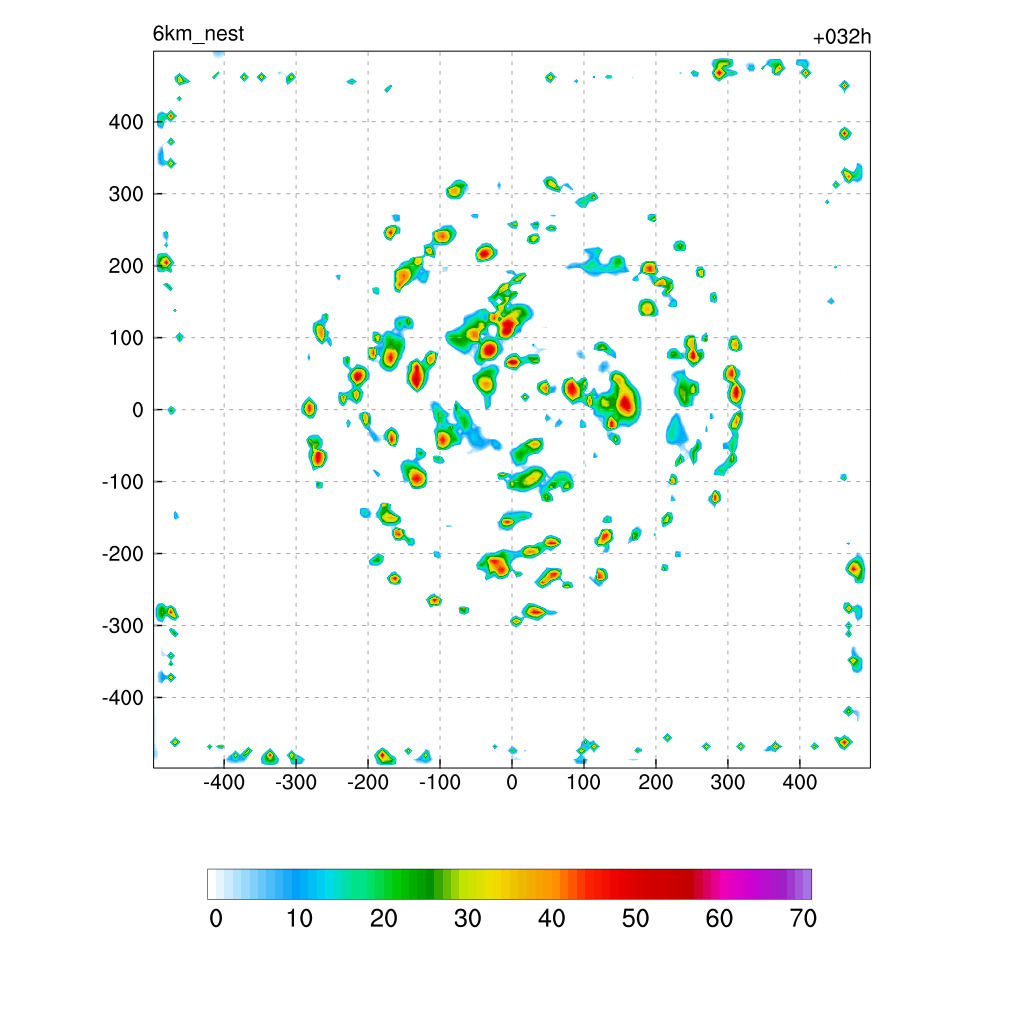Click the horizontal axis tick label "-400"
This screenshot has width=1024, height=1024.
[x=224, y=782]
